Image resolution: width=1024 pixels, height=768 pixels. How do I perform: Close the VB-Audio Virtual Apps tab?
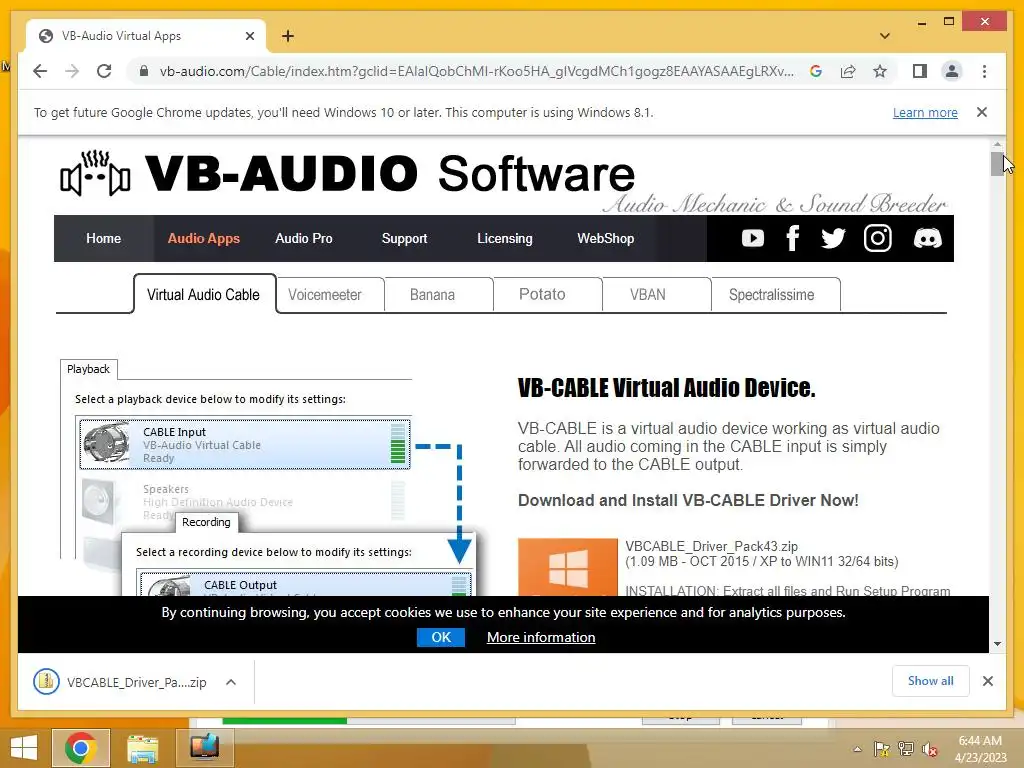tap(249, 36)
